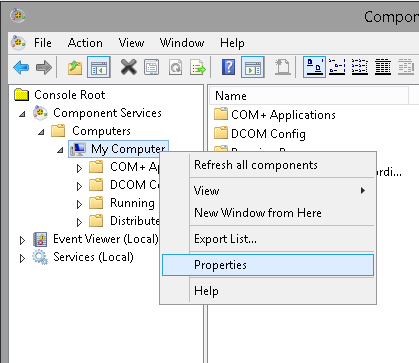Click the Export List toolbar icon
The height and width of the screenshot is (363, 419).
[x=198, y=67]
